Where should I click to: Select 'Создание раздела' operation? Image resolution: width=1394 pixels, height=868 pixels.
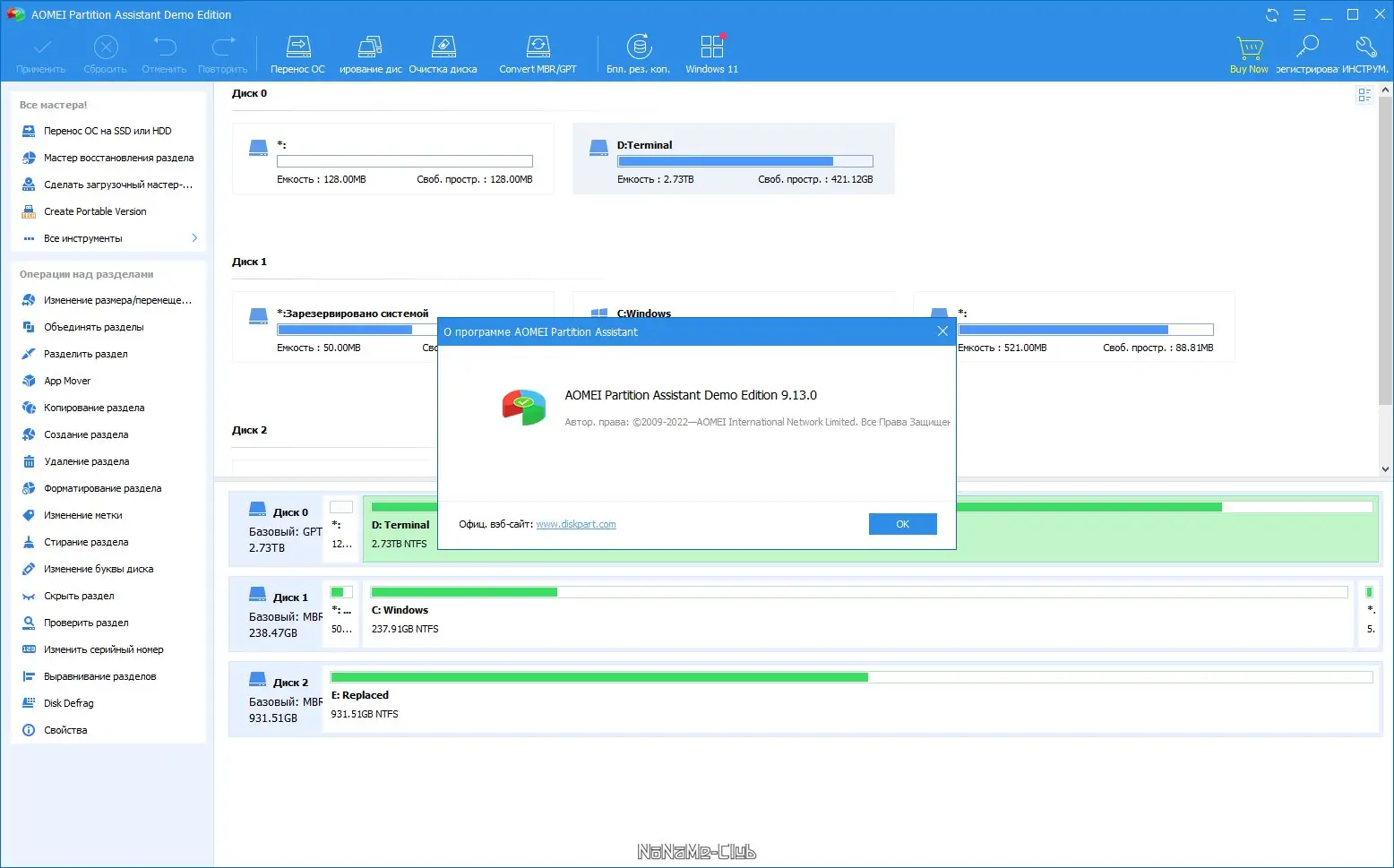[86, 434]
